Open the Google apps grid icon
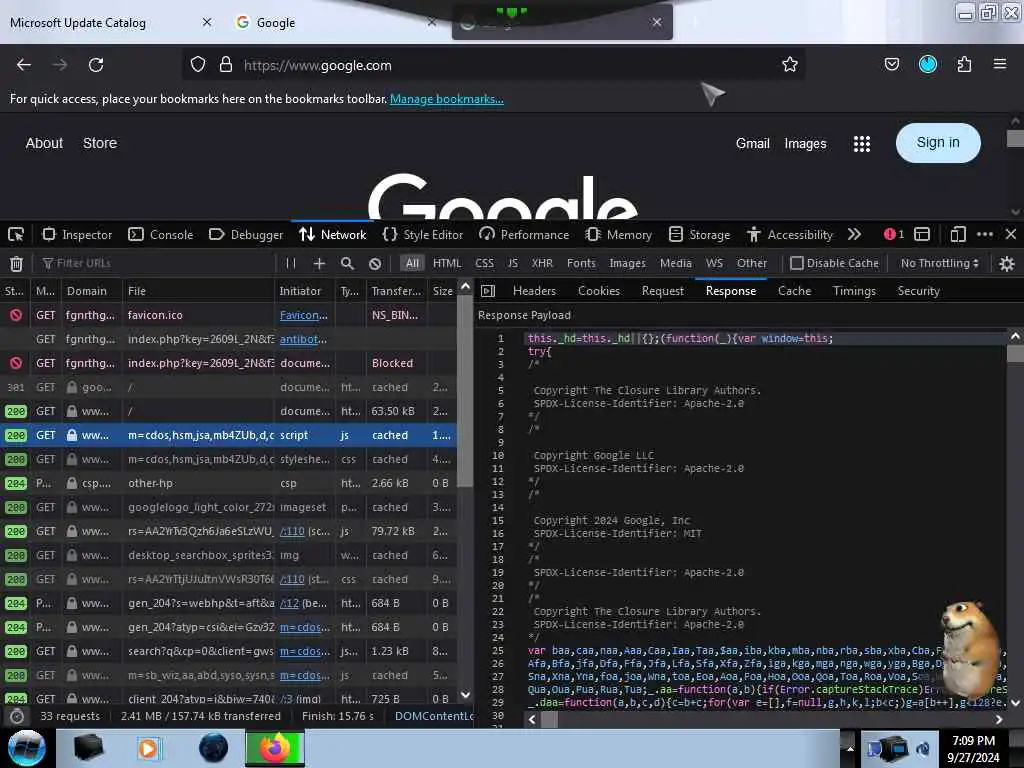The image size is (1024, 768). click(x=862, y=144)
